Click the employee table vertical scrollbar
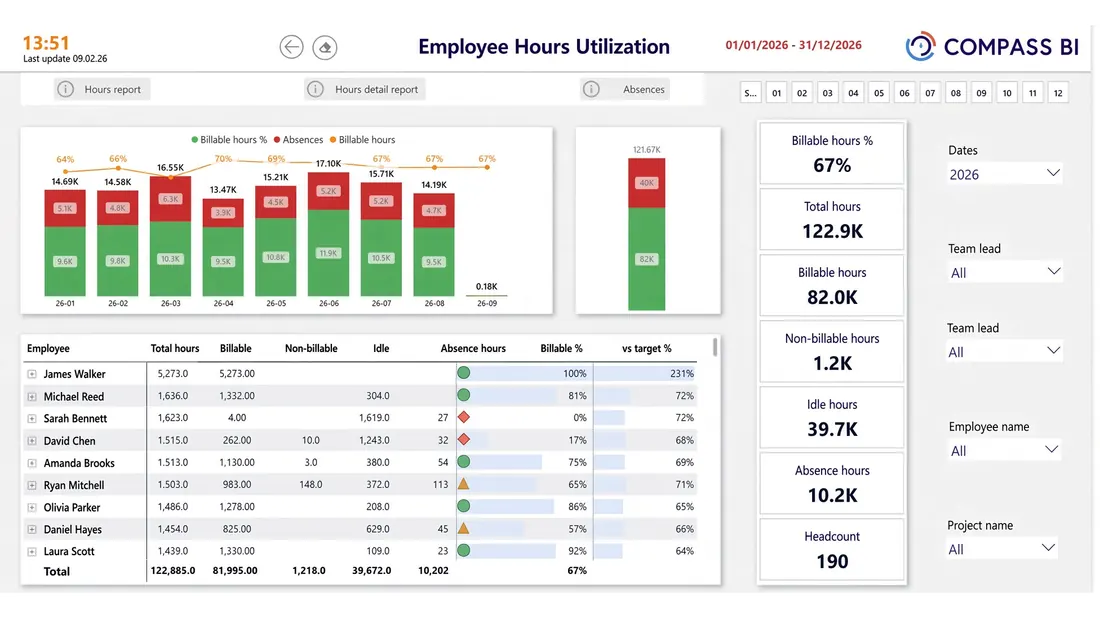Image resolution: width=1100 pixels, height=619 pixels. 715,347
